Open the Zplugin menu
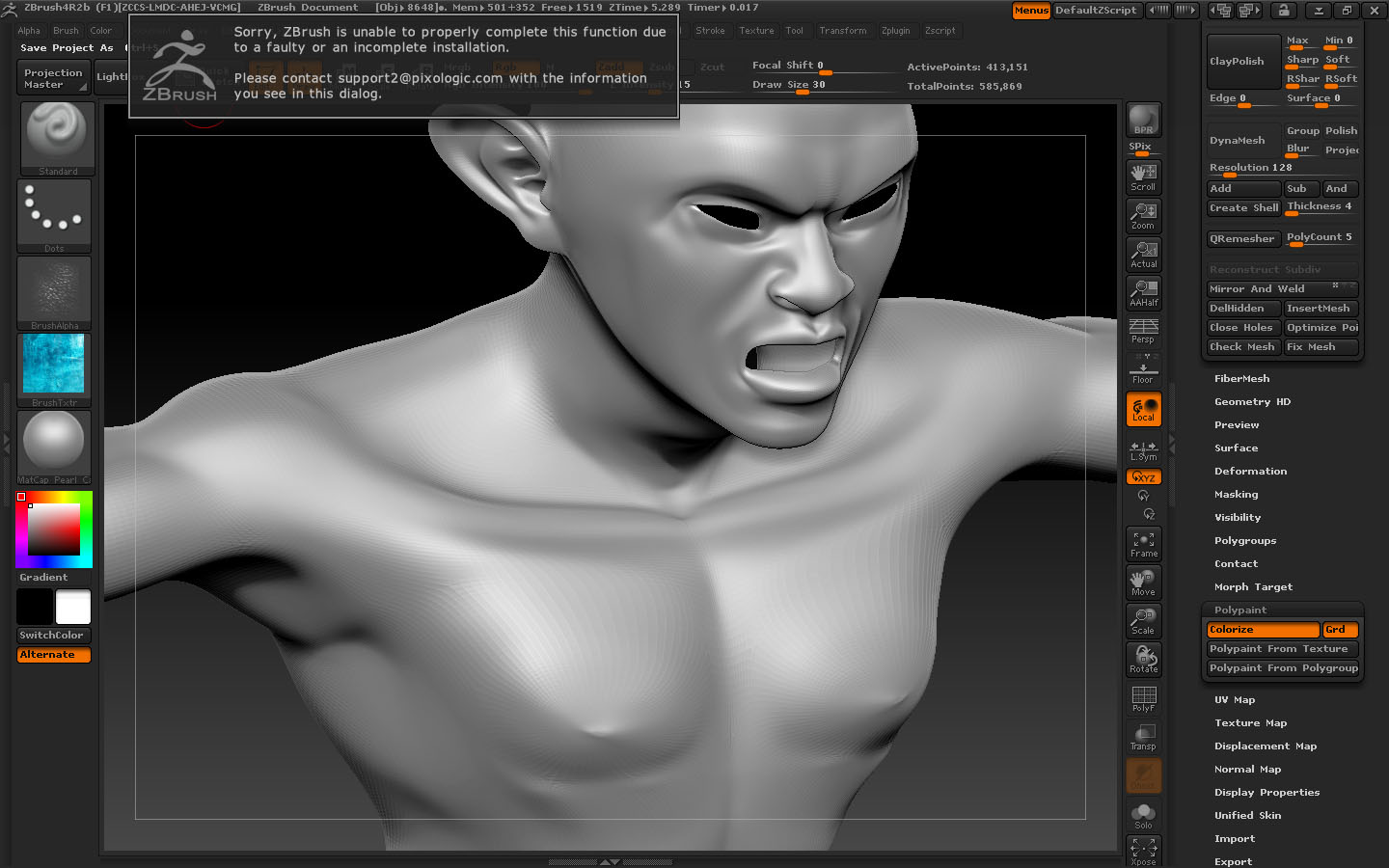1389x868 pixels. click(896, 31)
